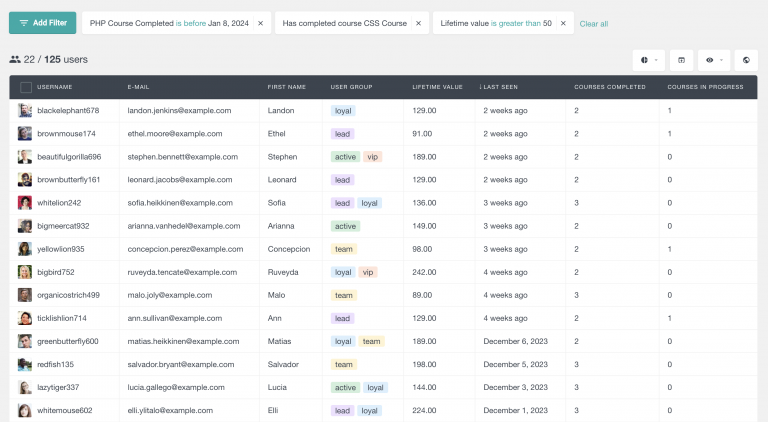Sort by Last Seen column
This screenshot has height=422, width=768.
pyautogui.click(x=505, y=88)
